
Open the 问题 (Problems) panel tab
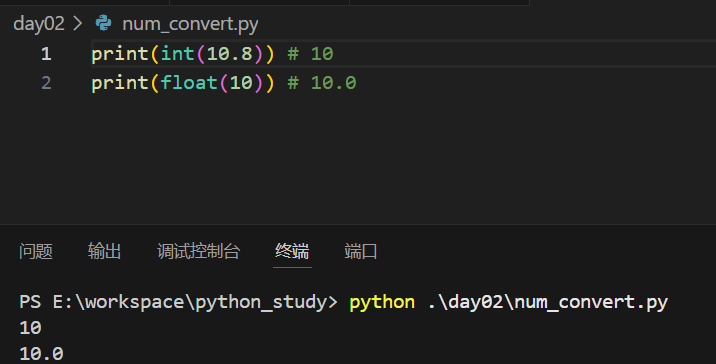(36, 251)
